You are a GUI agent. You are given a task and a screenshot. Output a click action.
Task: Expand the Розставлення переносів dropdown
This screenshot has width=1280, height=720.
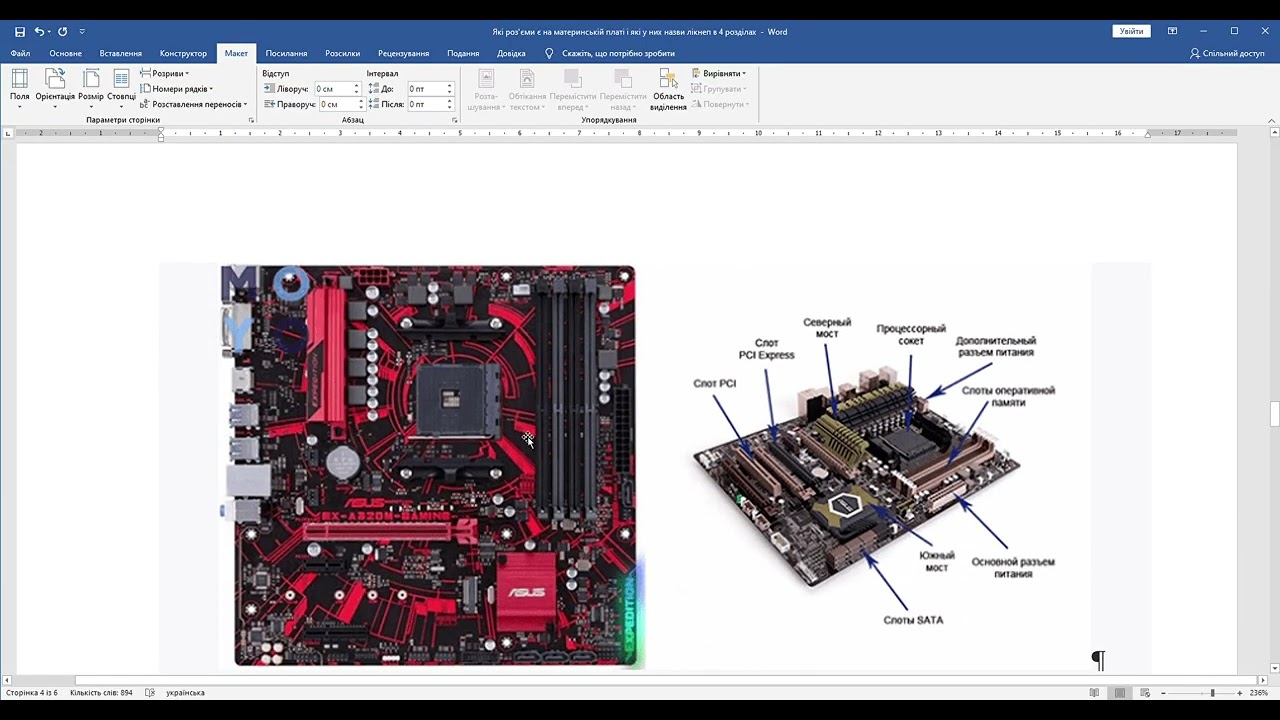tap(194, 104)
